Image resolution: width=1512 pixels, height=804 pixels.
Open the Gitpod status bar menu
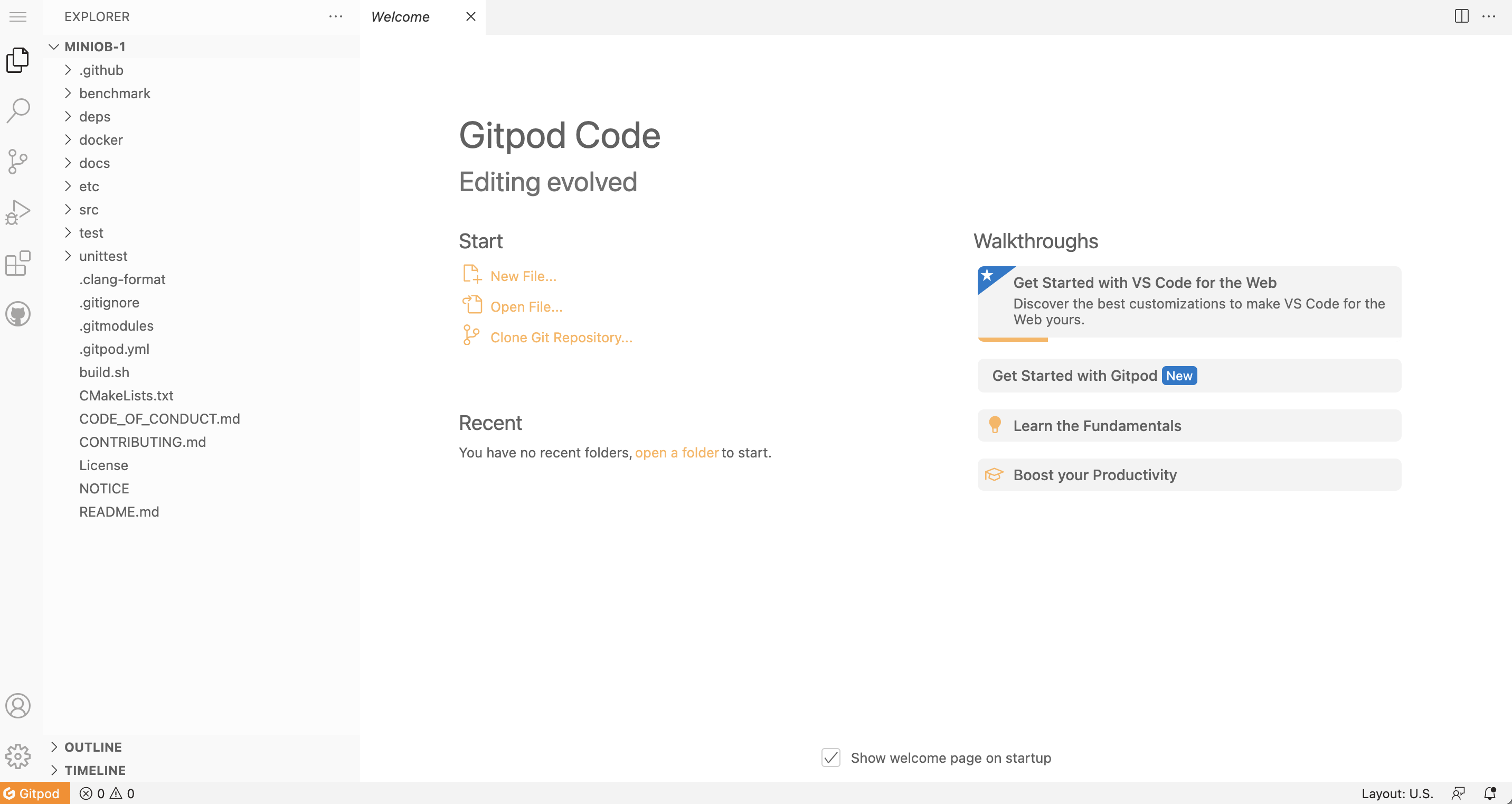pos(36,793)
